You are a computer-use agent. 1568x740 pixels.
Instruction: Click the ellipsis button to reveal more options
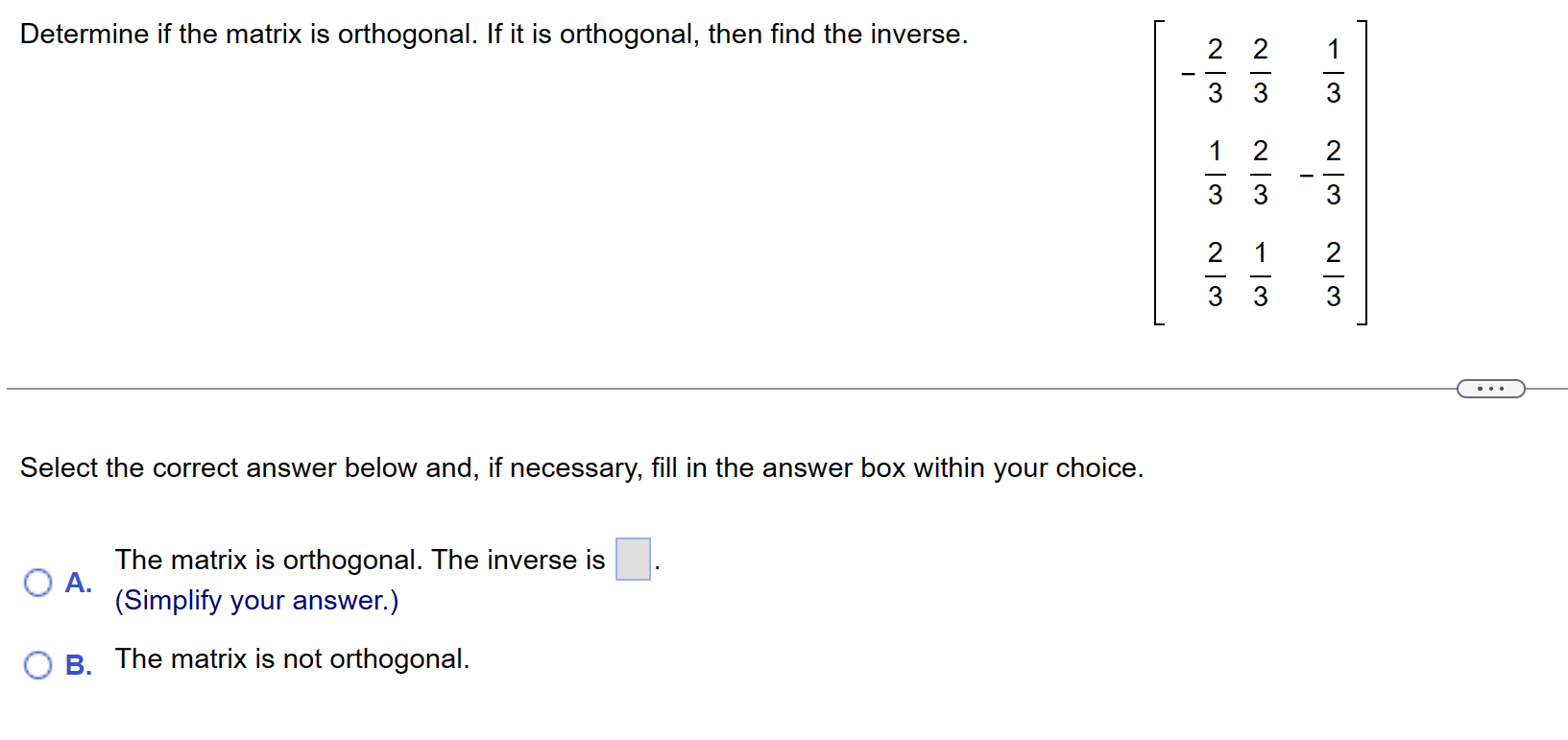pyautogui.click(x=1491, y=388)
